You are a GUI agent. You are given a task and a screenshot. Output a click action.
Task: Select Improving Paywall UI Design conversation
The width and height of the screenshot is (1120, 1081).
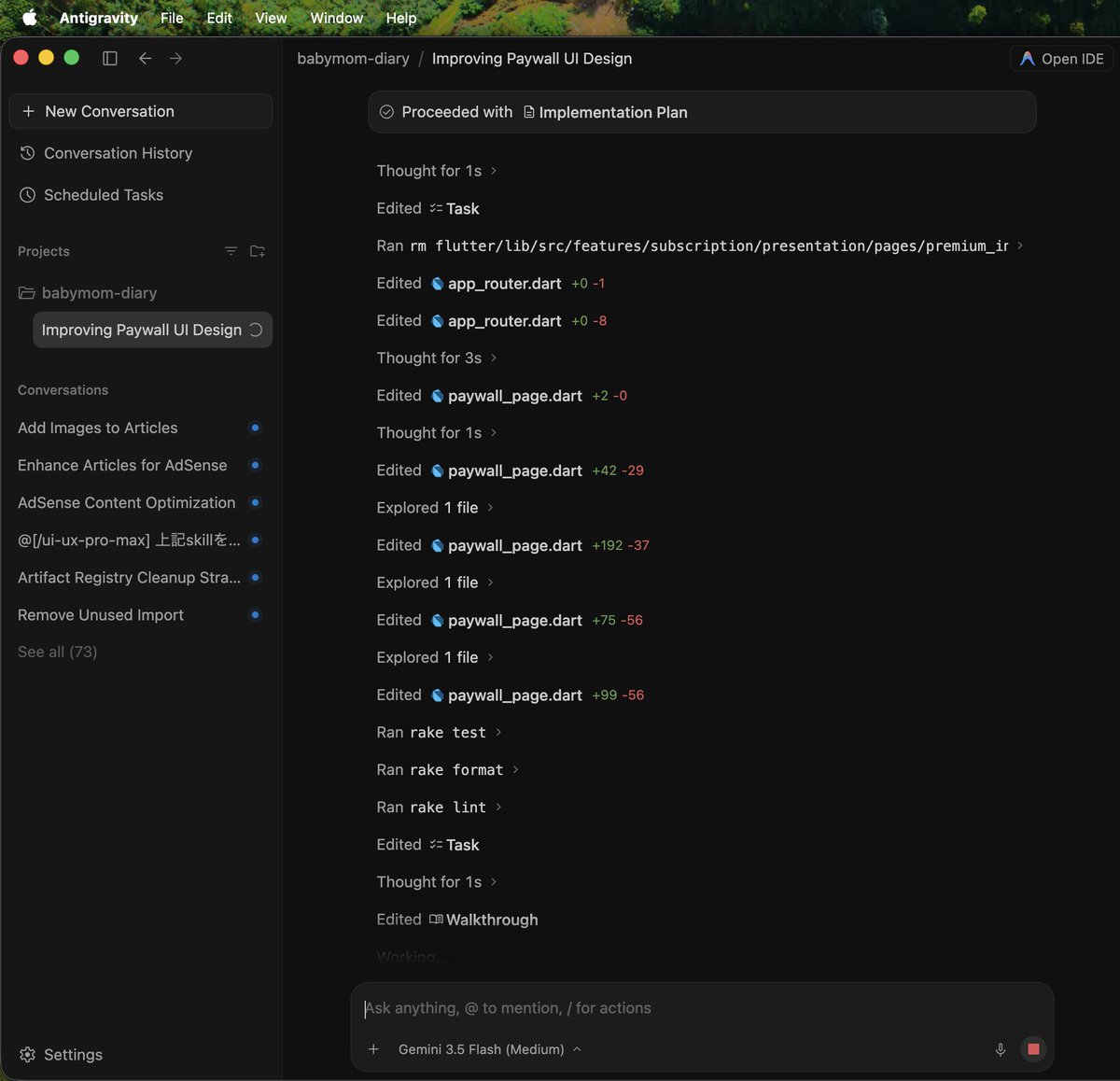(x=152, y=330)
